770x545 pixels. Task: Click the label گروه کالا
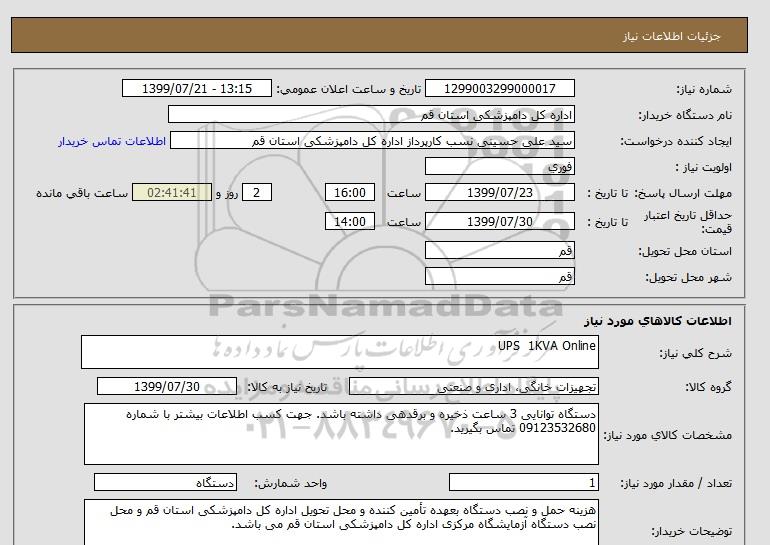(x=709, y=387)
